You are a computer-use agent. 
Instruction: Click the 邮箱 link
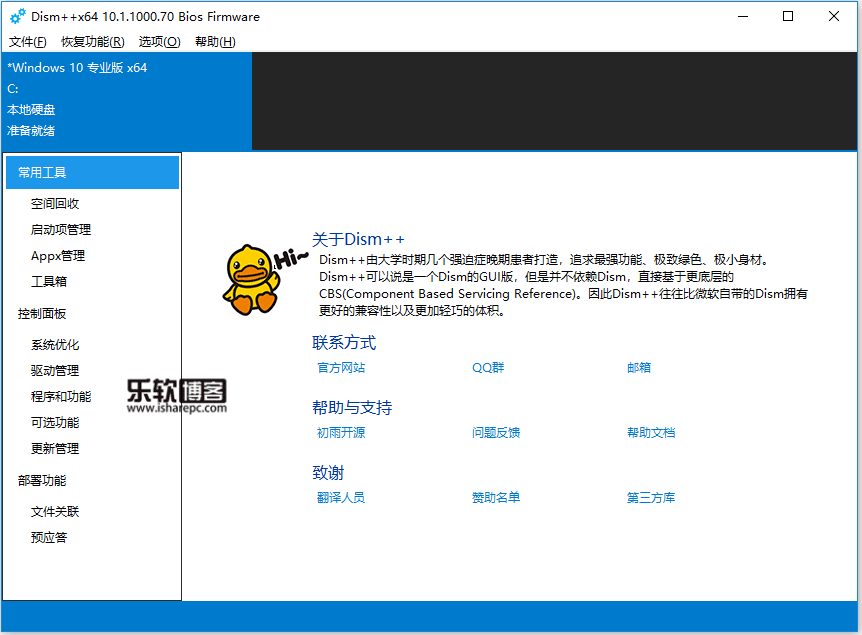(x=639, y=368)
